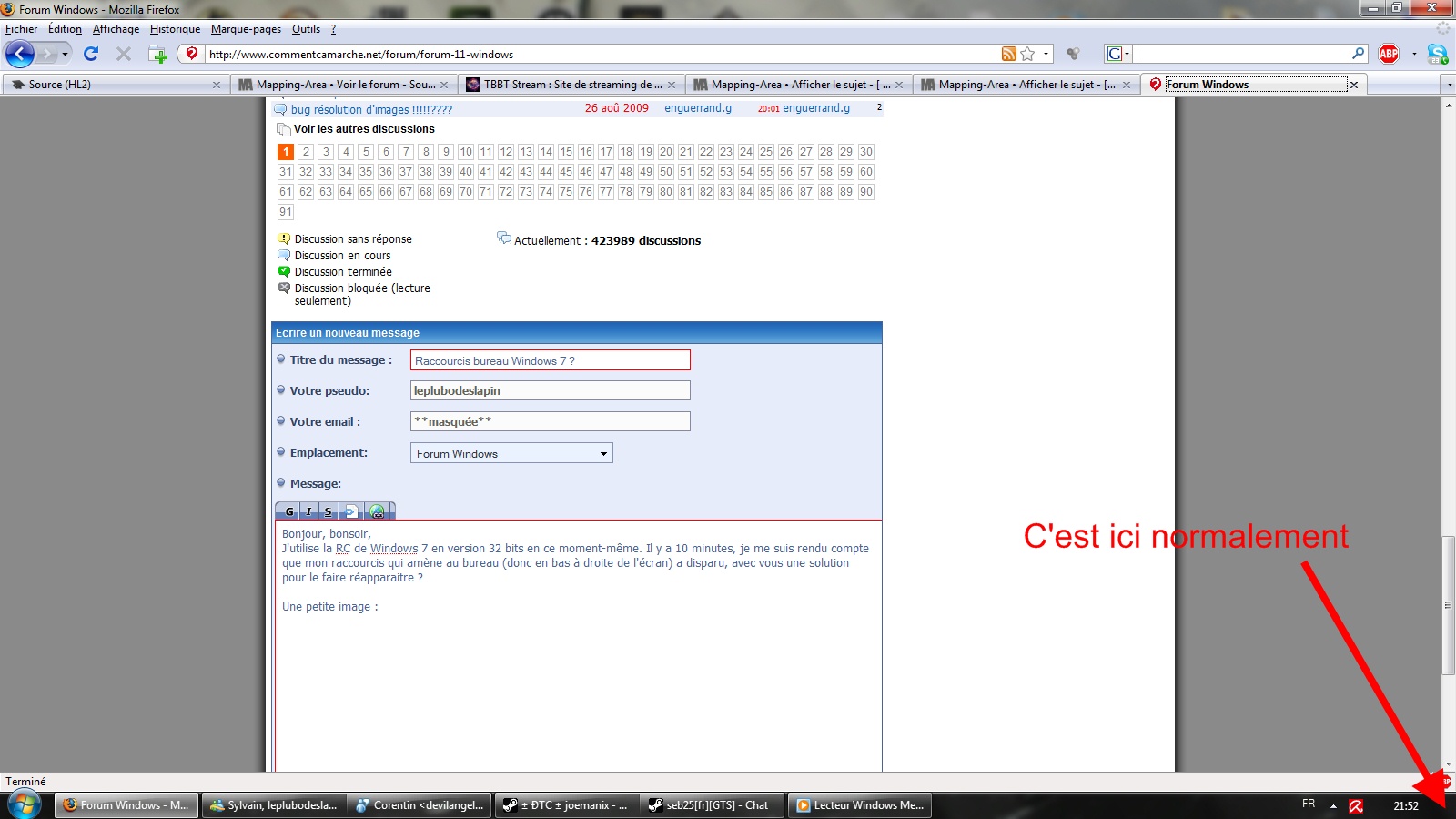Toggle italic (I) formatting in the editor

click(309, 511)
